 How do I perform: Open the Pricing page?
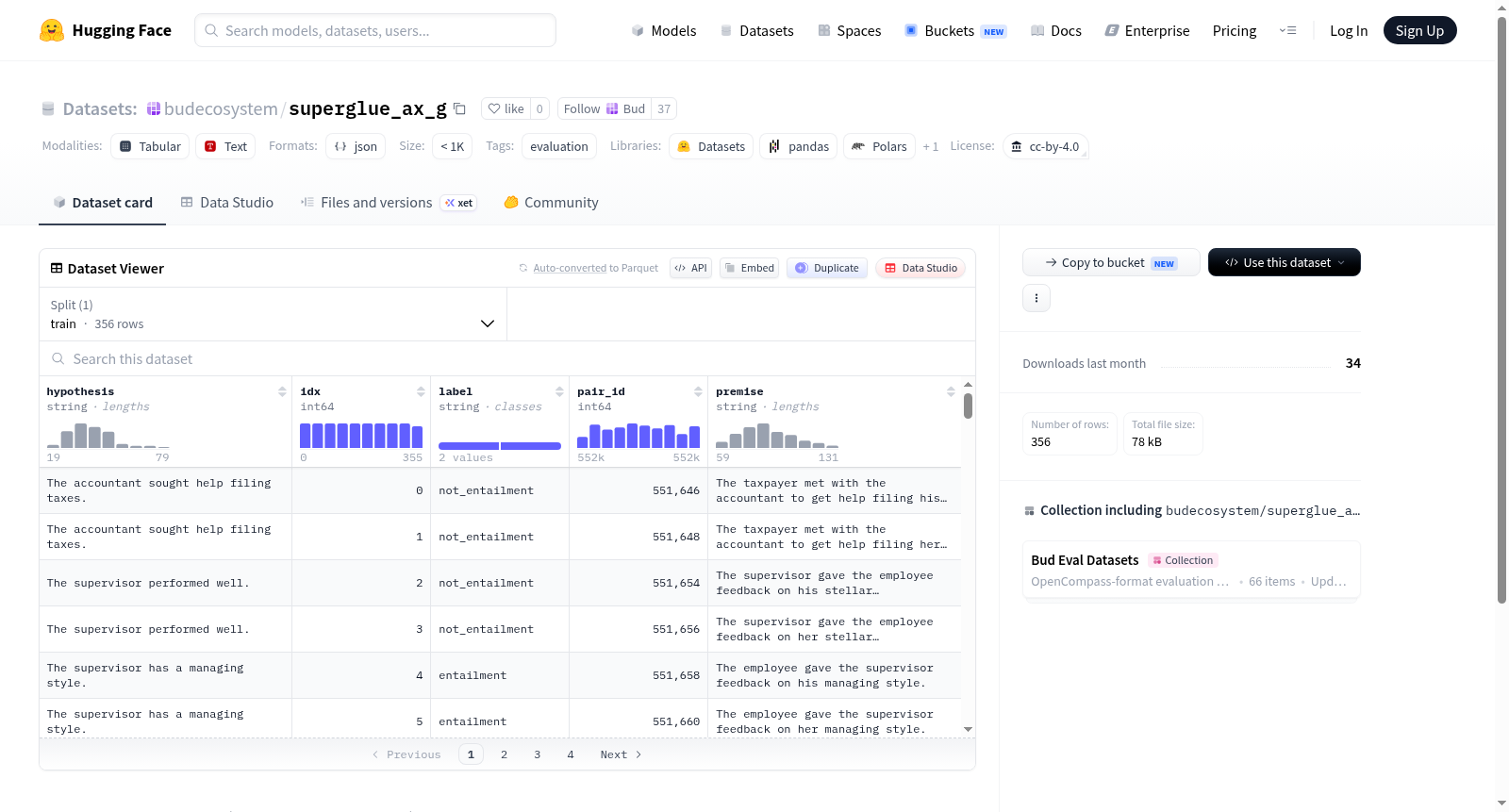[1235, 30]
